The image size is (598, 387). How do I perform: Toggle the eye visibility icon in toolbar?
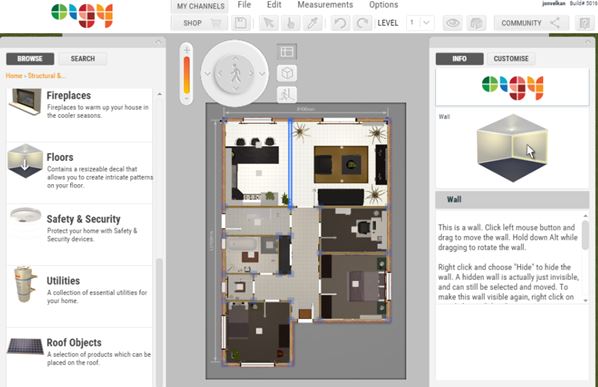(453, 23)
